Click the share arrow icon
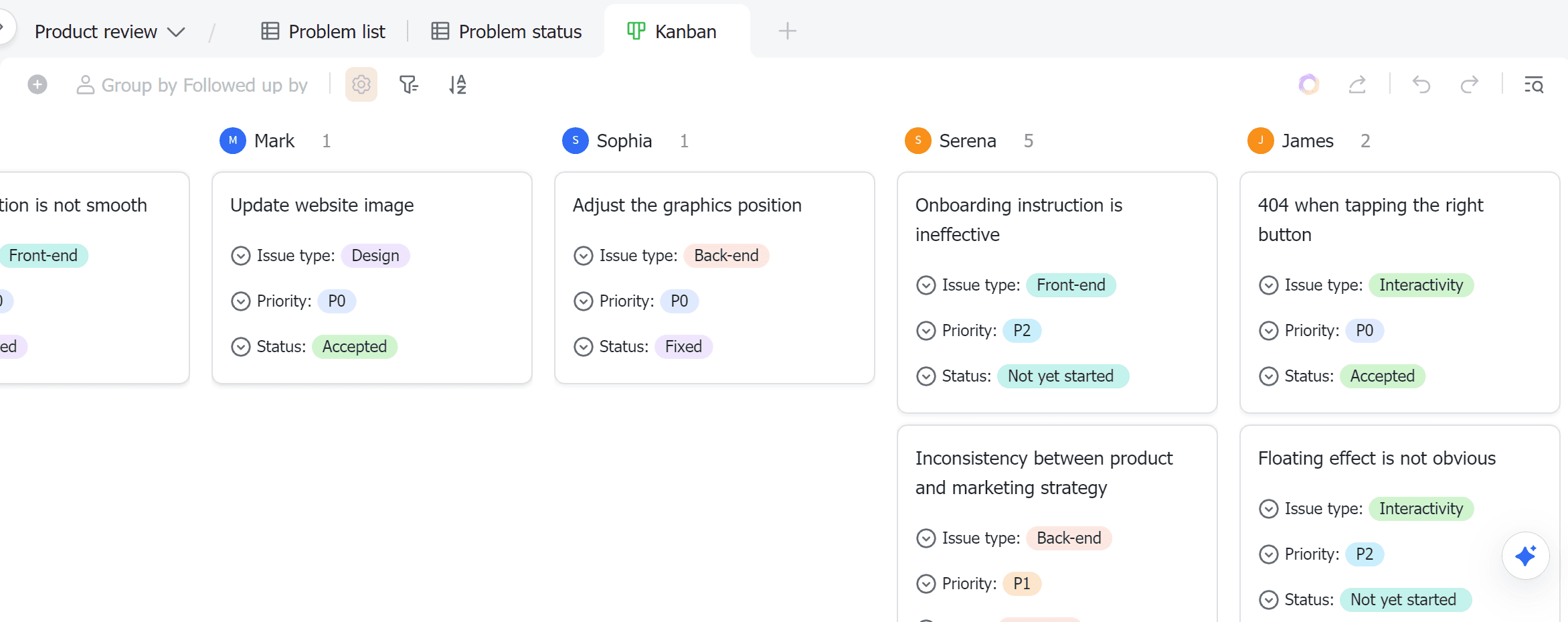1568x622 pixels. [1357, 85]
